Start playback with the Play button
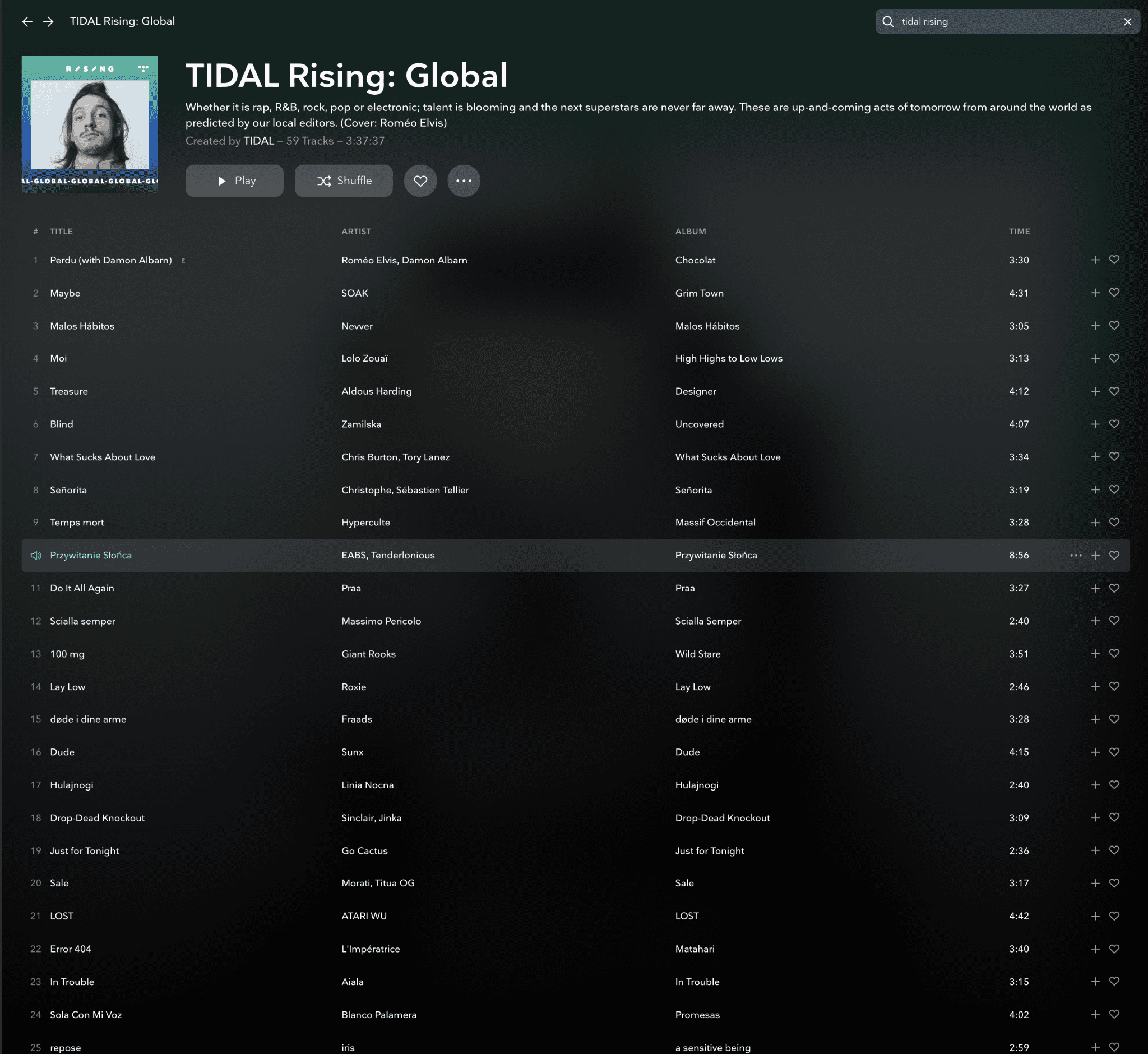This screenshot has height=1054, width=1148. click(234, 181)
